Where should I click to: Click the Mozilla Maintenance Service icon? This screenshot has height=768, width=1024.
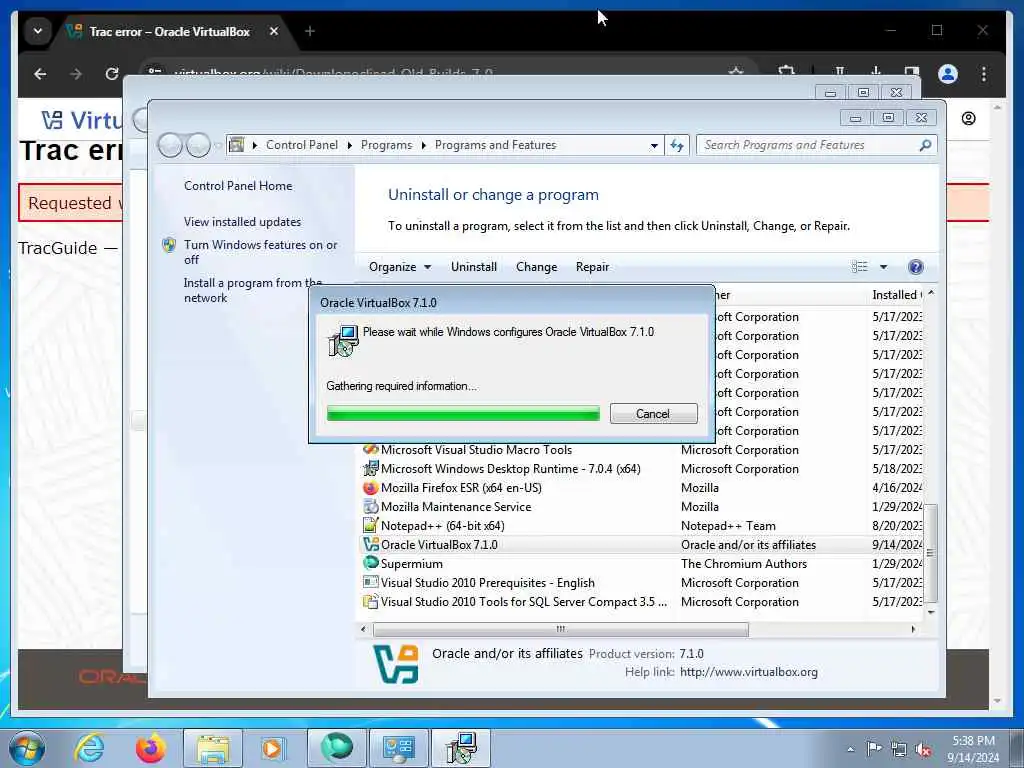[x=370, y=506]
